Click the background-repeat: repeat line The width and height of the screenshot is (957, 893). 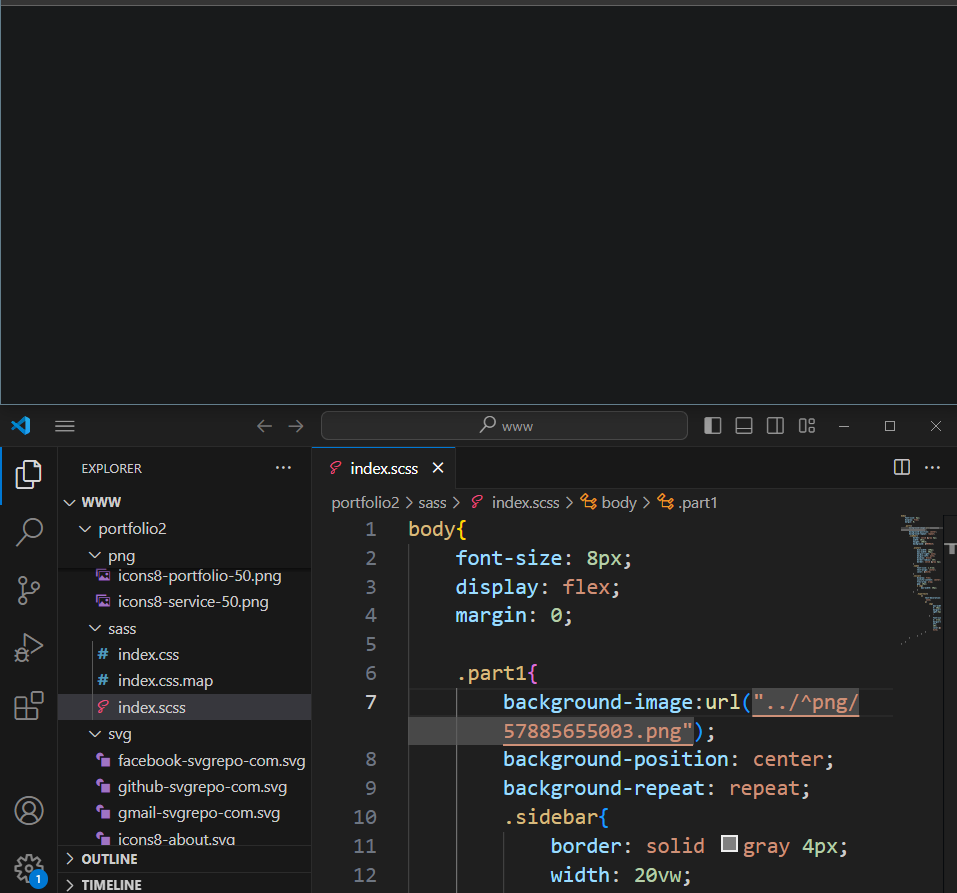point(656,789)
